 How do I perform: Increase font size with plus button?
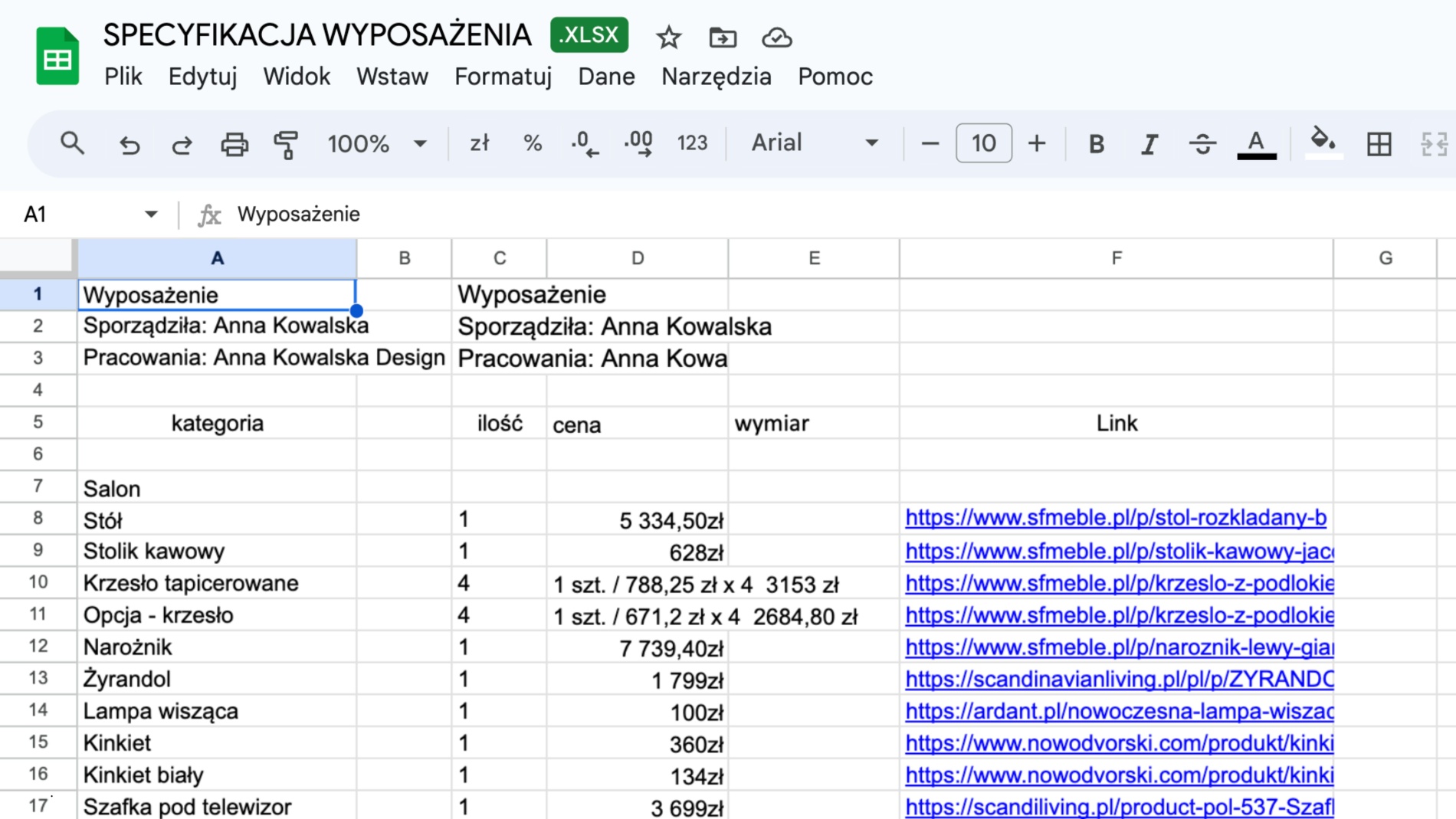1036,143
